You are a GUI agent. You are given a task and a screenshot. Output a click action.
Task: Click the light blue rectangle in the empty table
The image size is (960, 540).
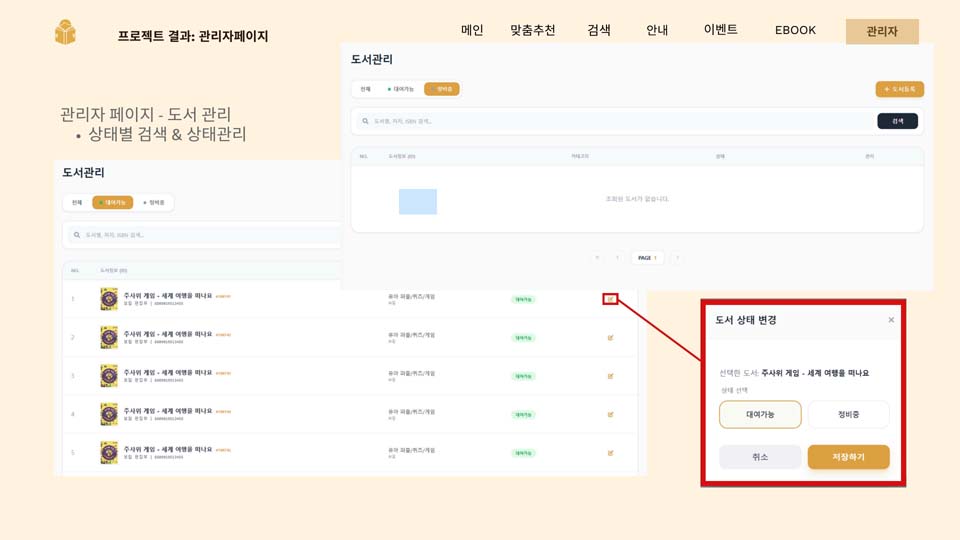(x=418, y=201)
